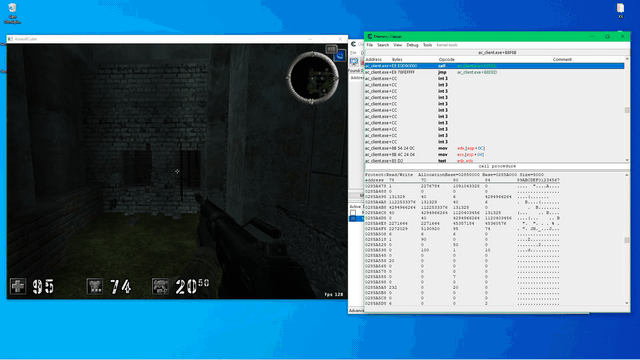Close the AssaultCube window

340,39
